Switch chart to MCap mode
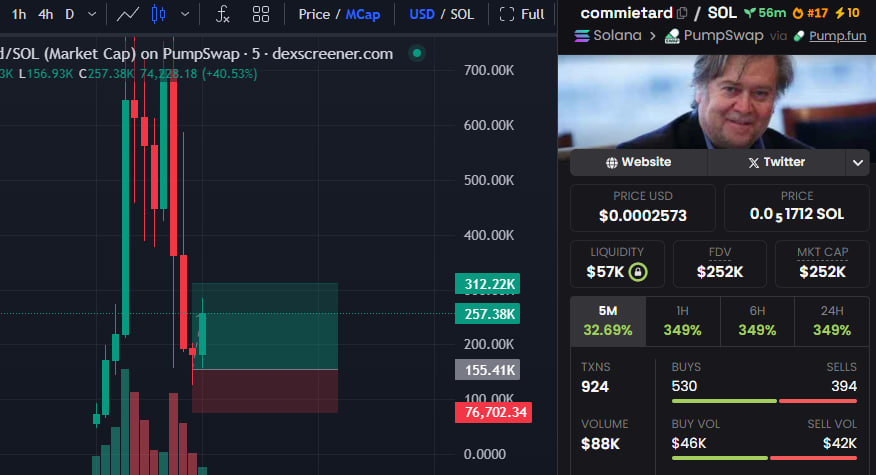876x475 pixels. coord(363,15)
